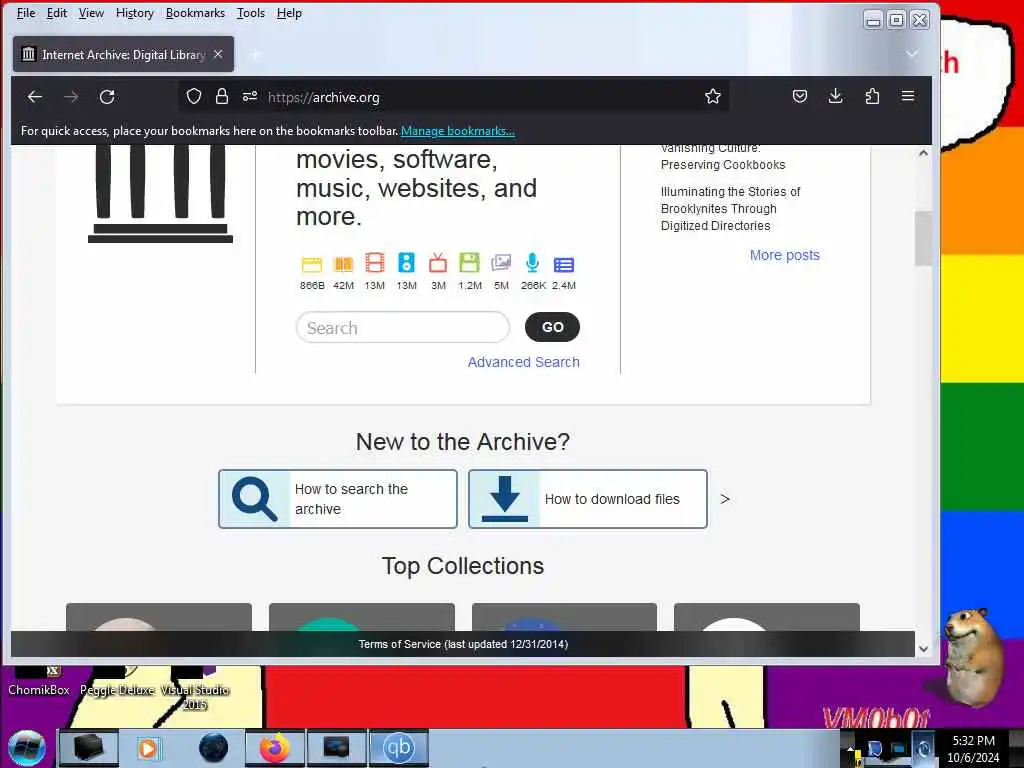Open the Concerts microphone icon labeled 268K
The width and height of the screenshot is (1024, 768).
(x=532, y=263)
